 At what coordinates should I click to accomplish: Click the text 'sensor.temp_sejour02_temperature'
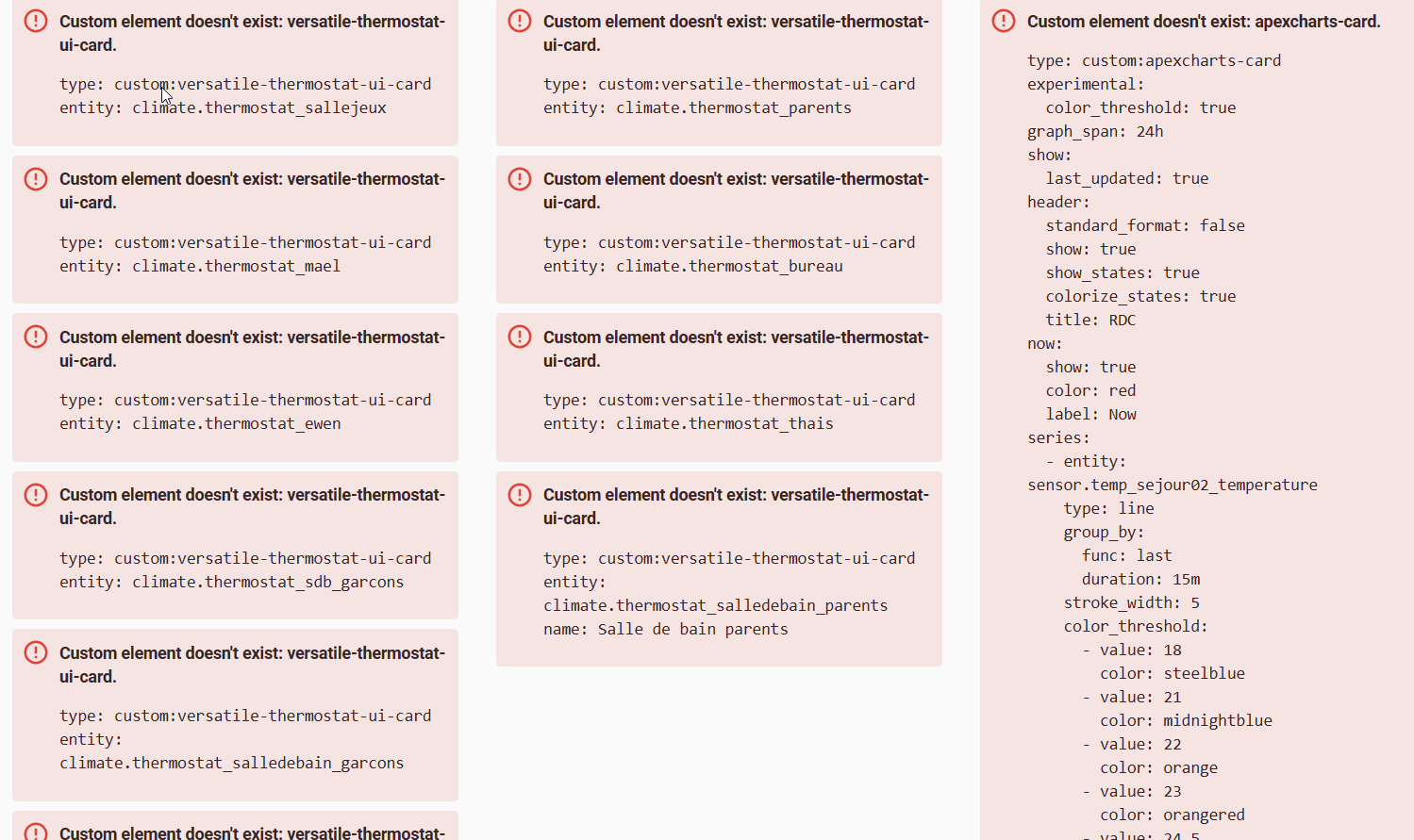[x=1173, y=485]
